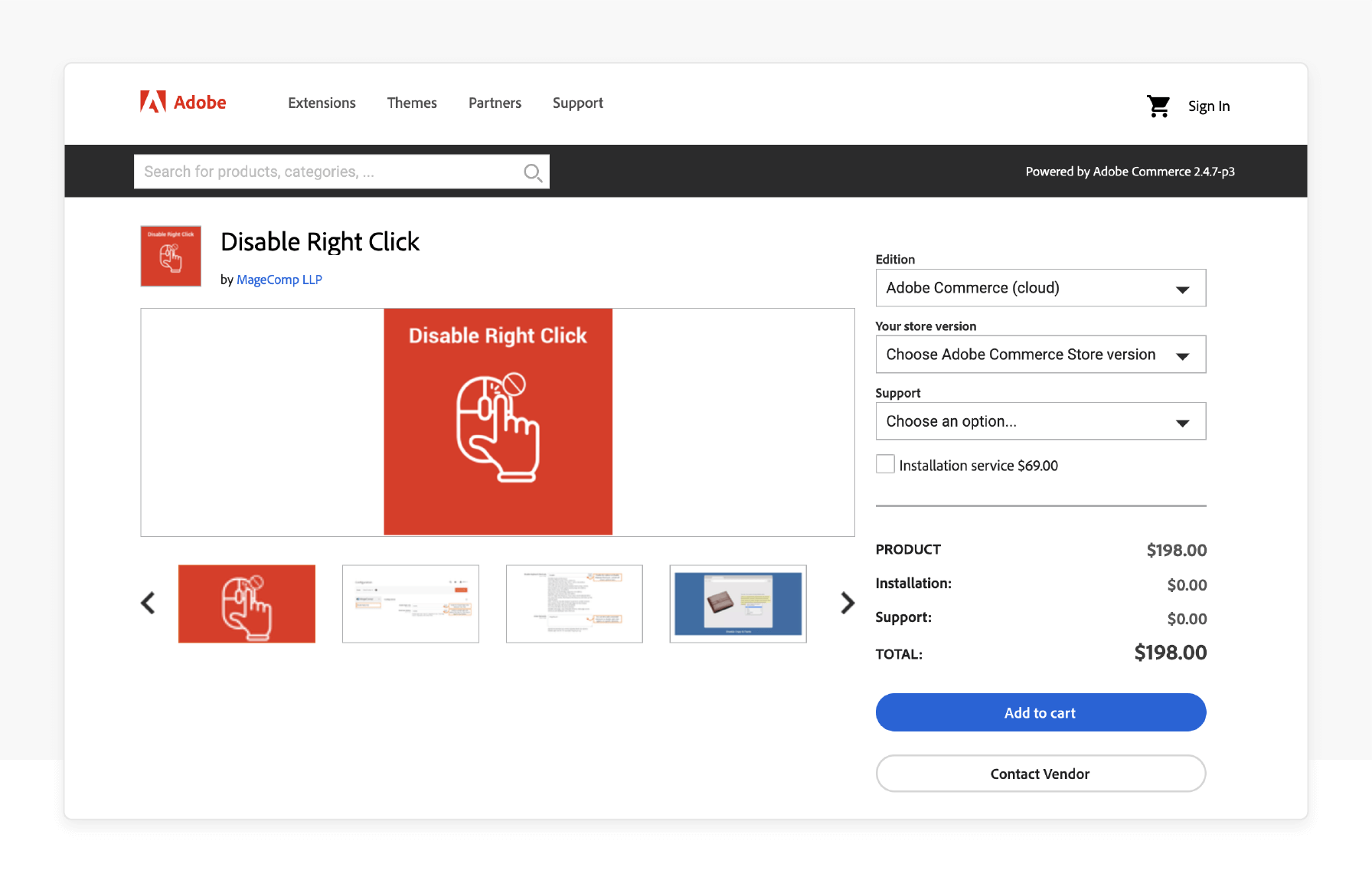The height and width of the screenshot is (877, 1372).
Task: Go to previous thumbnails with left arrow
Action: coord(149,603)
